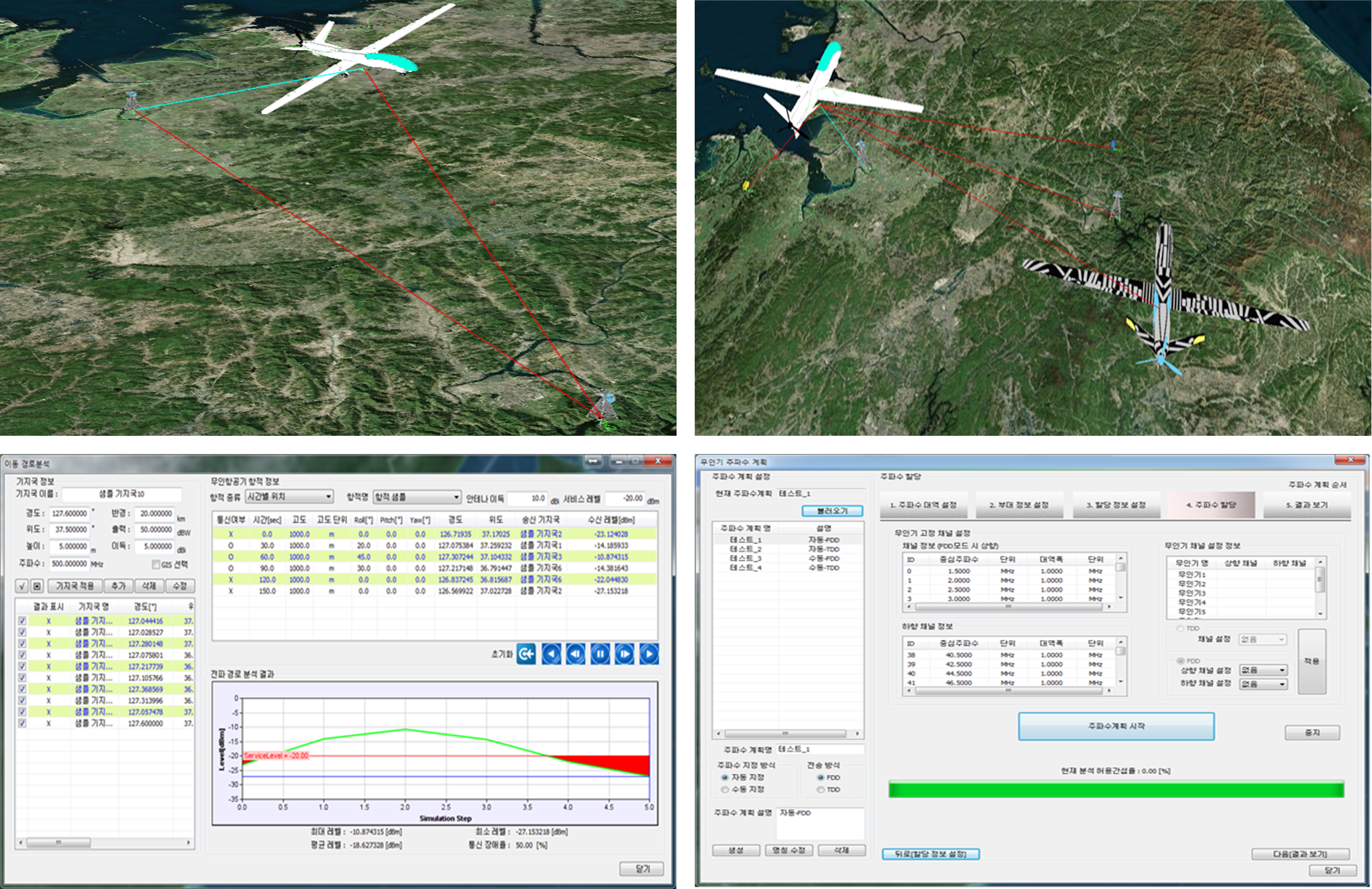This screenshot has height=889, width=1372.
Task: Open the 1. 주파수 대역 설정 tab
Action: point(923,505)
